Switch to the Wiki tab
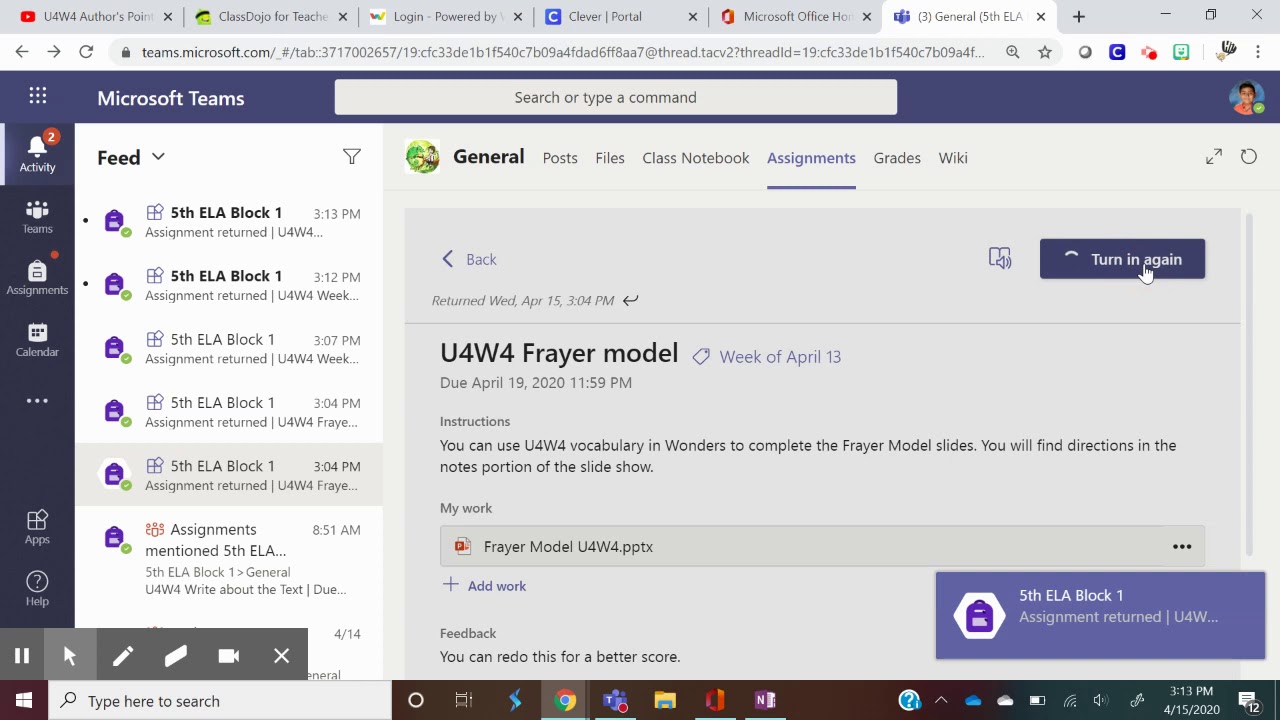Screen dimensions: 1280x720 click(x=953, y=158)
